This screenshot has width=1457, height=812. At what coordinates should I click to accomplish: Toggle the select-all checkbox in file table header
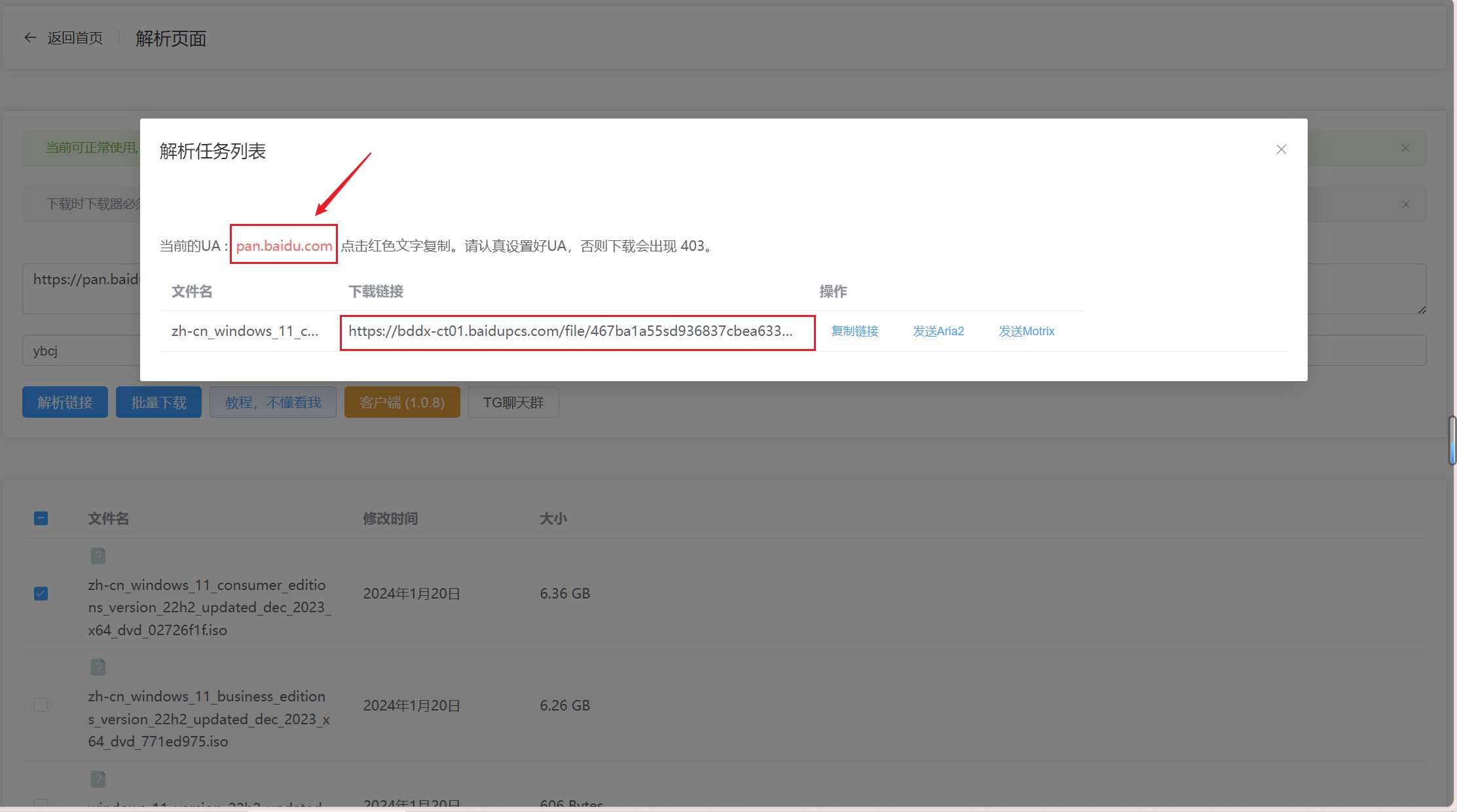pyautogui.click(x=41, y=519)
